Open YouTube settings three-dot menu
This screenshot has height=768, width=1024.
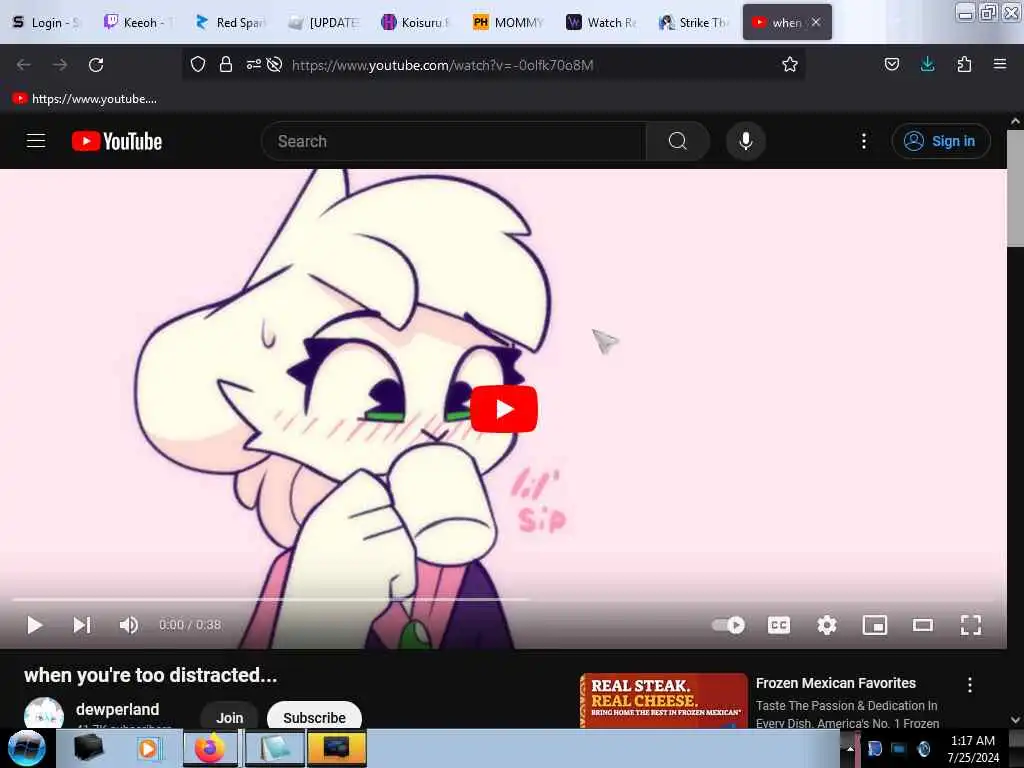(864, 141)
